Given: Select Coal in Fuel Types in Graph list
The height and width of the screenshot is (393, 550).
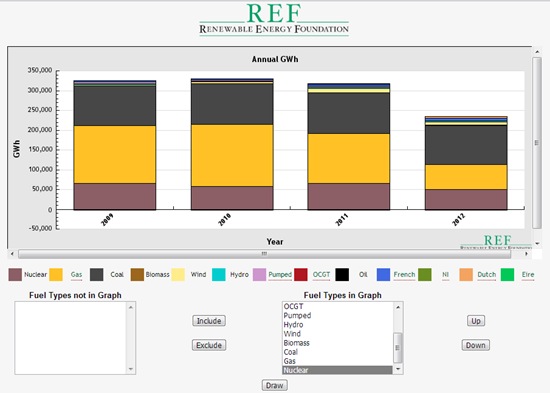Looking at the screenshot, I should (337, 352).
